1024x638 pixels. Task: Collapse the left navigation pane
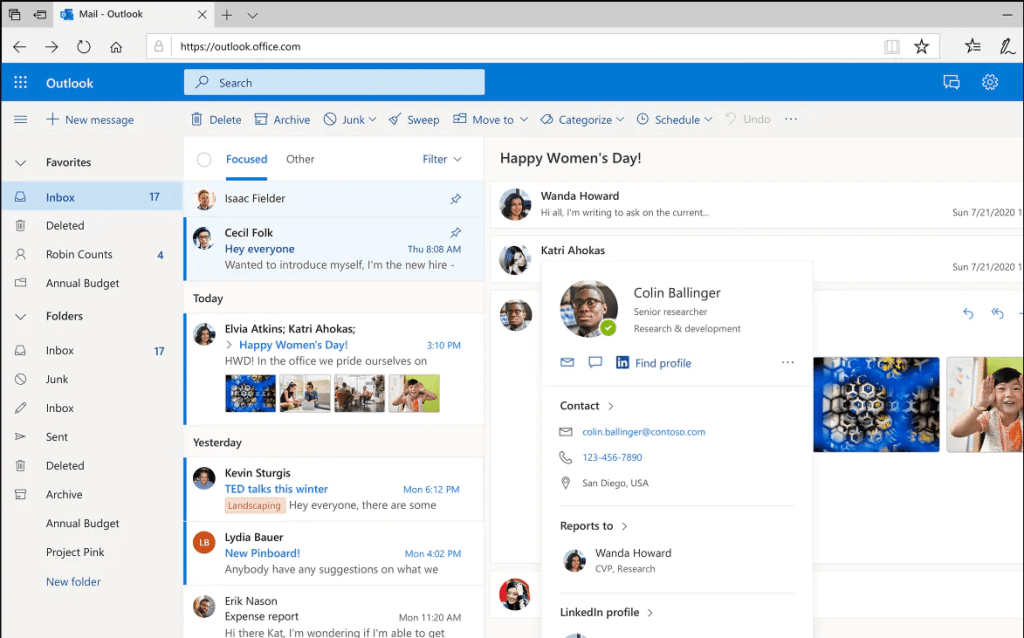pyautogui.click(x=20, y=118)
